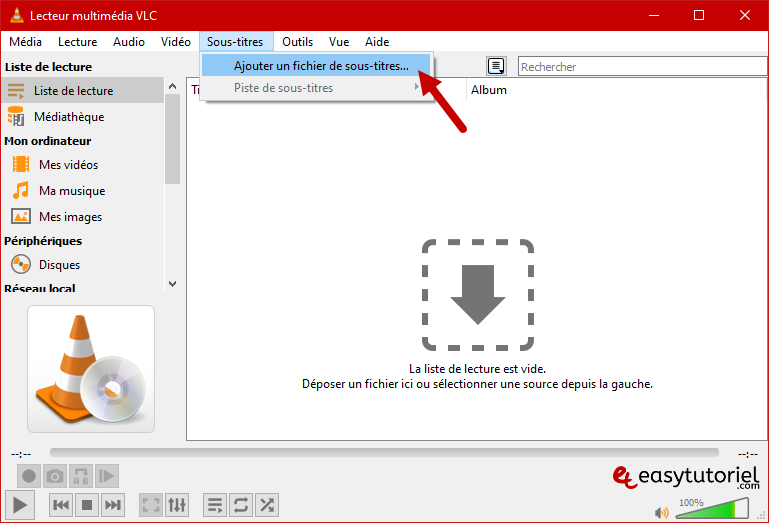Viewport: 769px width, 523px height.
Task: Open Médiathèque in sidebar
Action: [82, 117]
